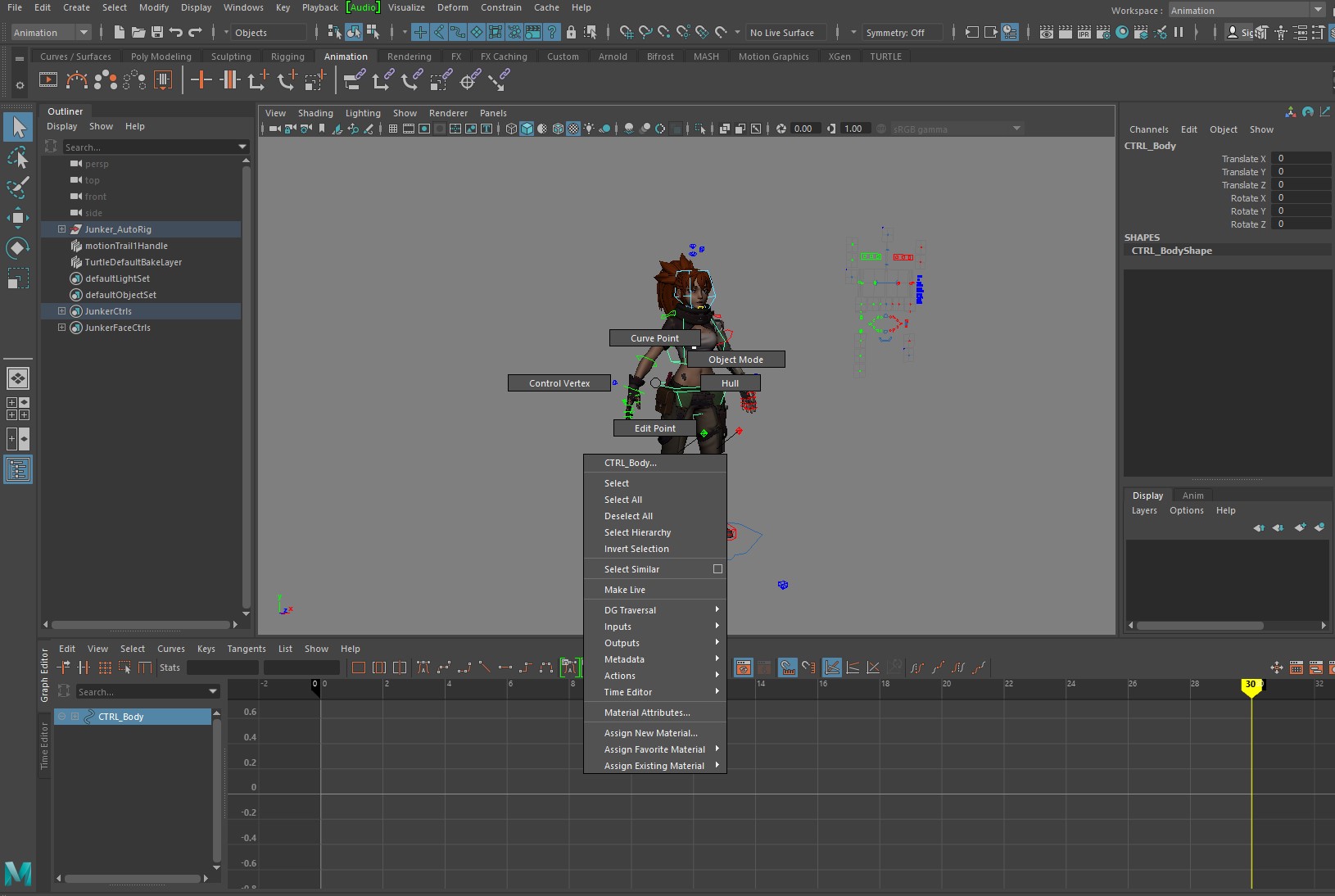Switch to the Anim layer tab
This screenshot has height=896, width=1335.
1192,496
